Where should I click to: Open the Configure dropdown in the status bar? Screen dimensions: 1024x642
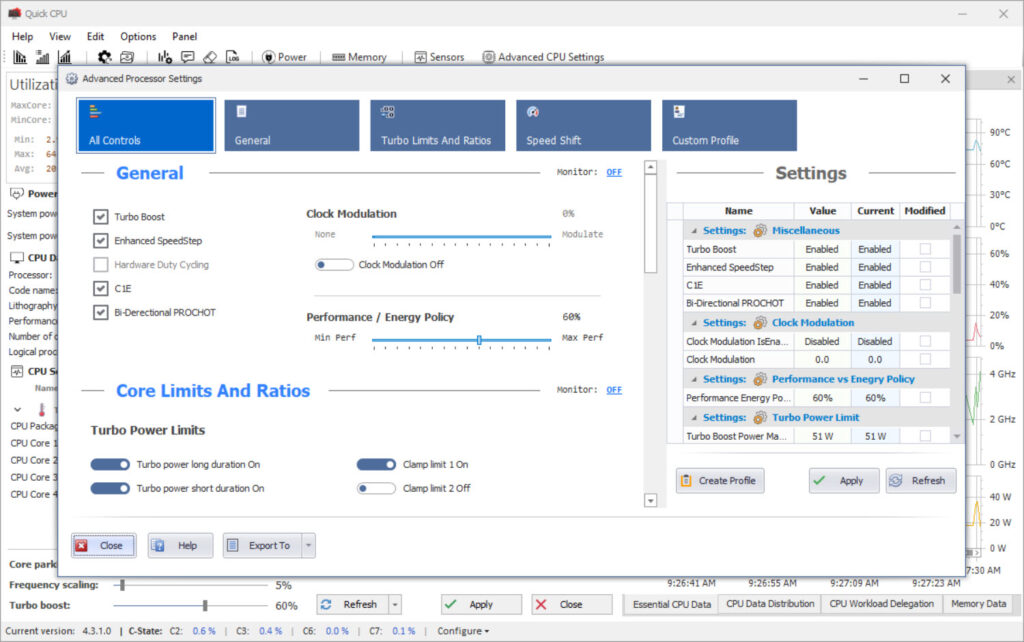click(463, 631)
